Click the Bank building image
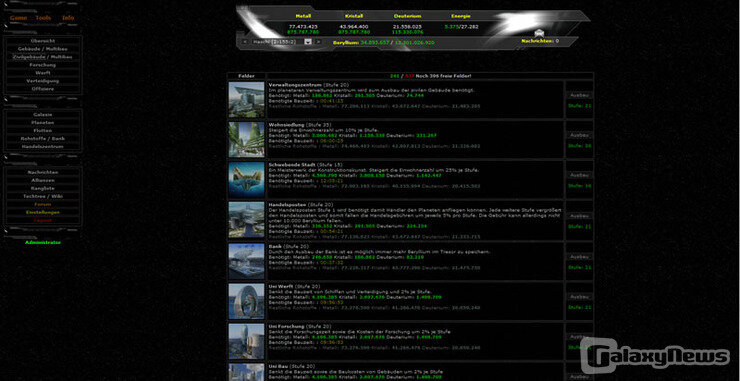The height and width of the screenshot is (381, 740). [246, 261]
